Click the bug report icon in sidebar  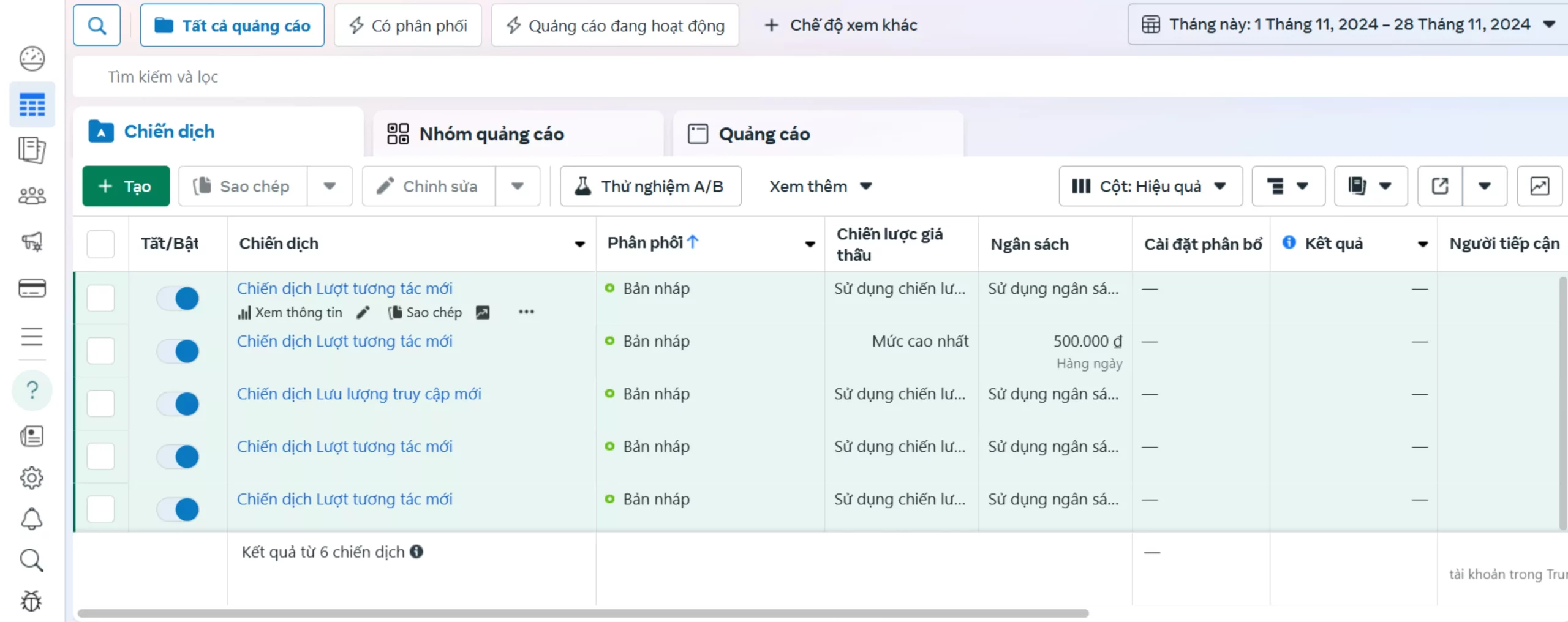[x=32, y=601]
